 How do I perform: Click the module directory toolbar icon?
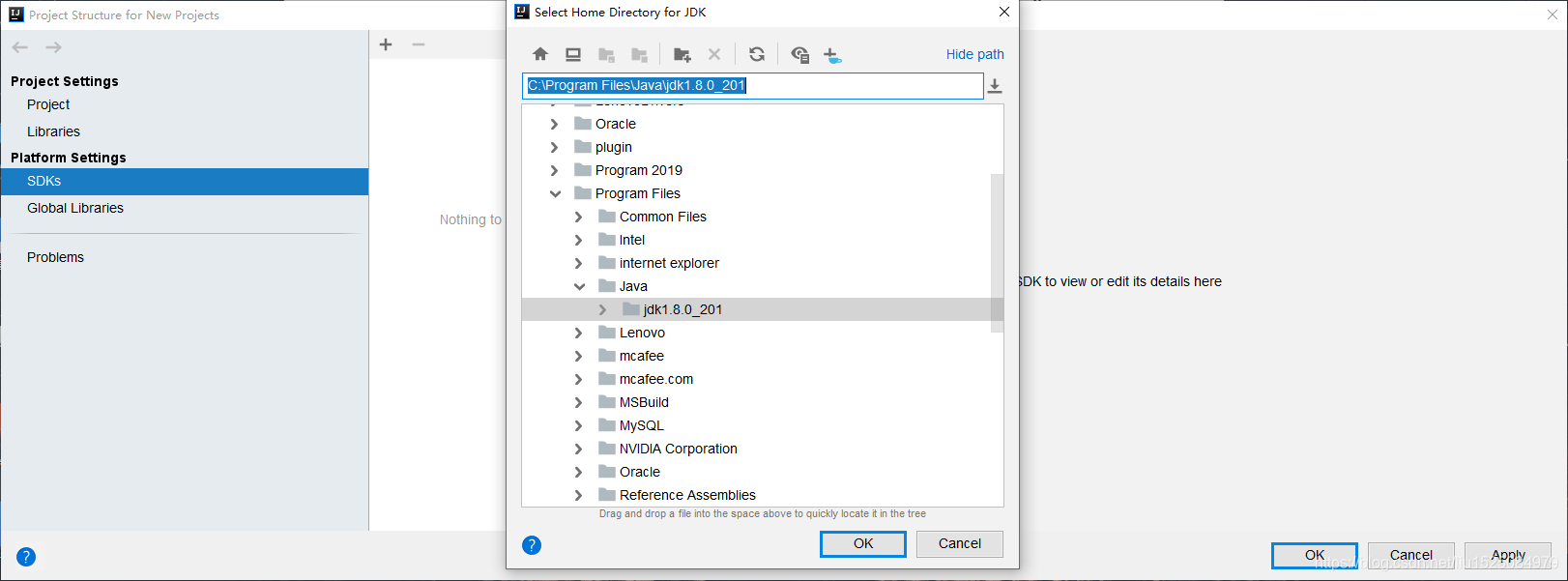(x=639, y=54)
